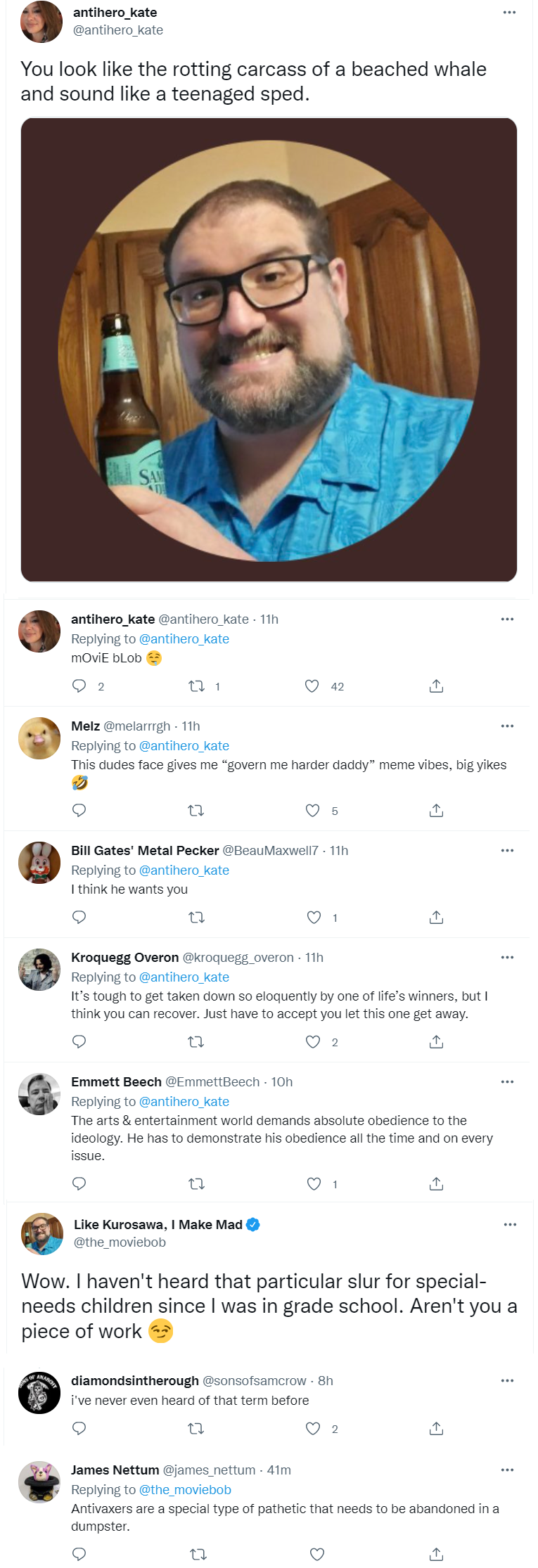This screenshot has height=1568, width=538.
Task: Retweet diamondsintherough's reply
Action: 196,1429
